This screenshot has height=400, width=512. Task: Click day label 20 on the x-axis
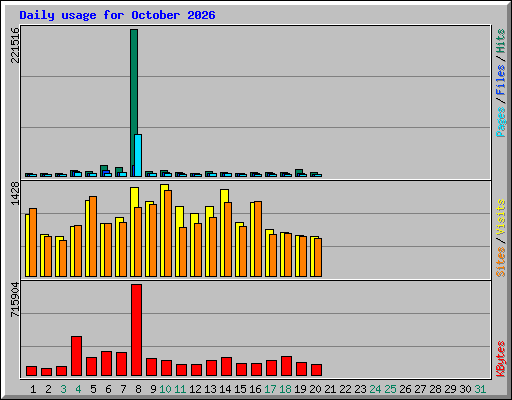pyautogui.click(x=315, y=389)
